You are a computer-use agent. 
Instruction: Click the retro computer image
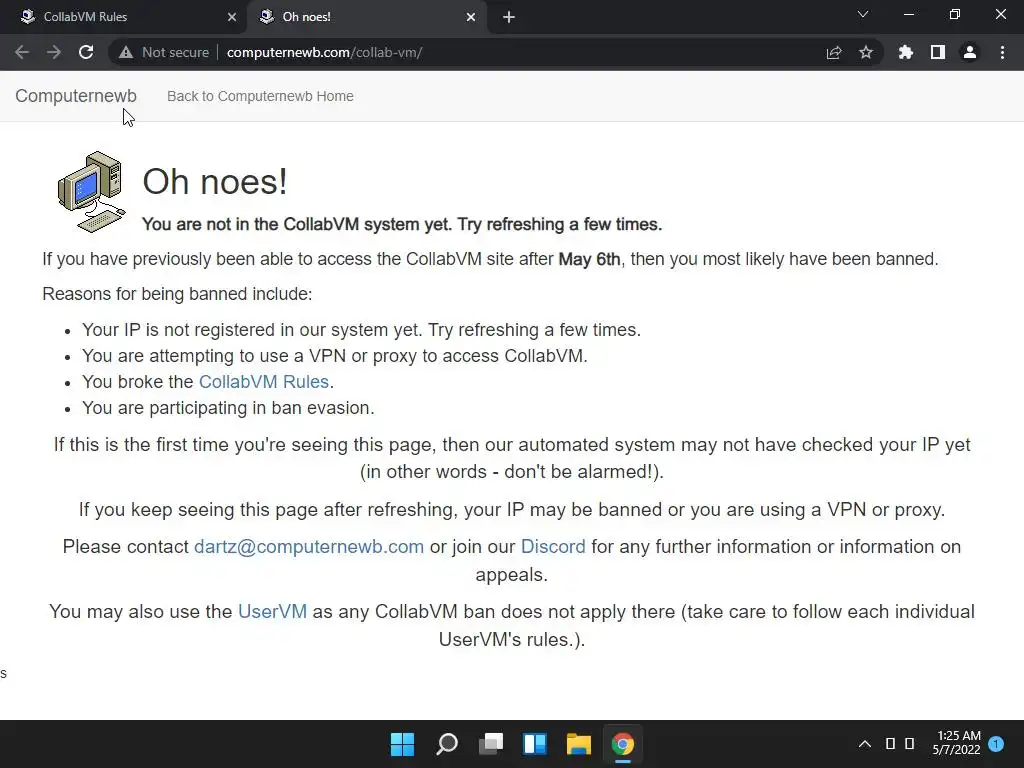91,191
